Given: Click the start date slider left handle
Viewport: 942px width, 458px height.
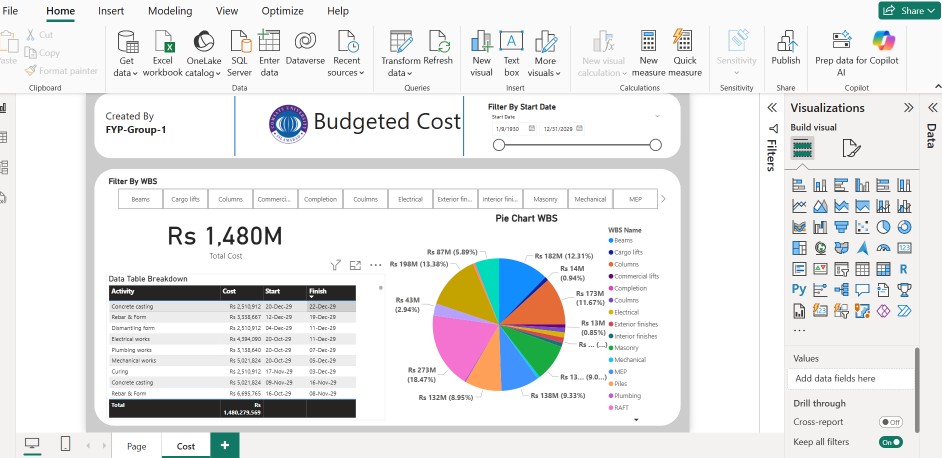Looking at the screenshot, I should point(499,145).
